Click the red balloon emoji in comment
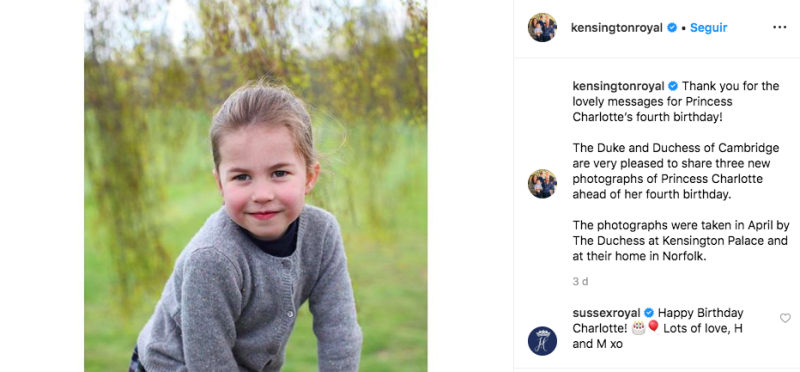800x372 pixels. pyautogui.click(x=653, y=327)
